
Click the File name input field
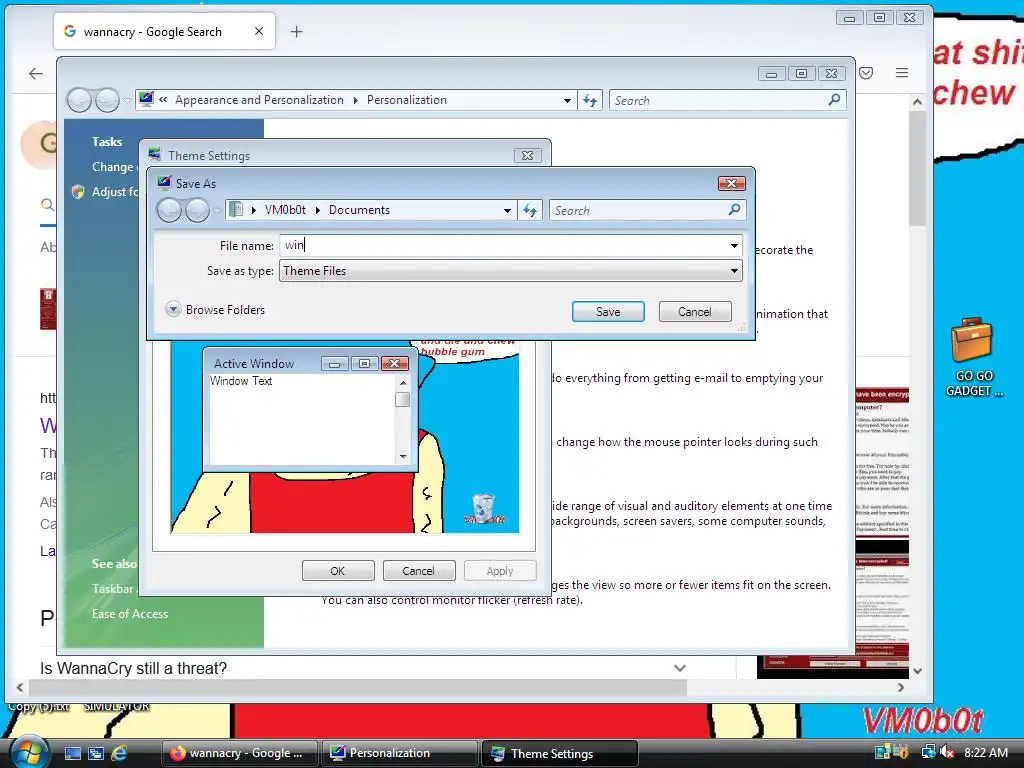coord(503,246)
